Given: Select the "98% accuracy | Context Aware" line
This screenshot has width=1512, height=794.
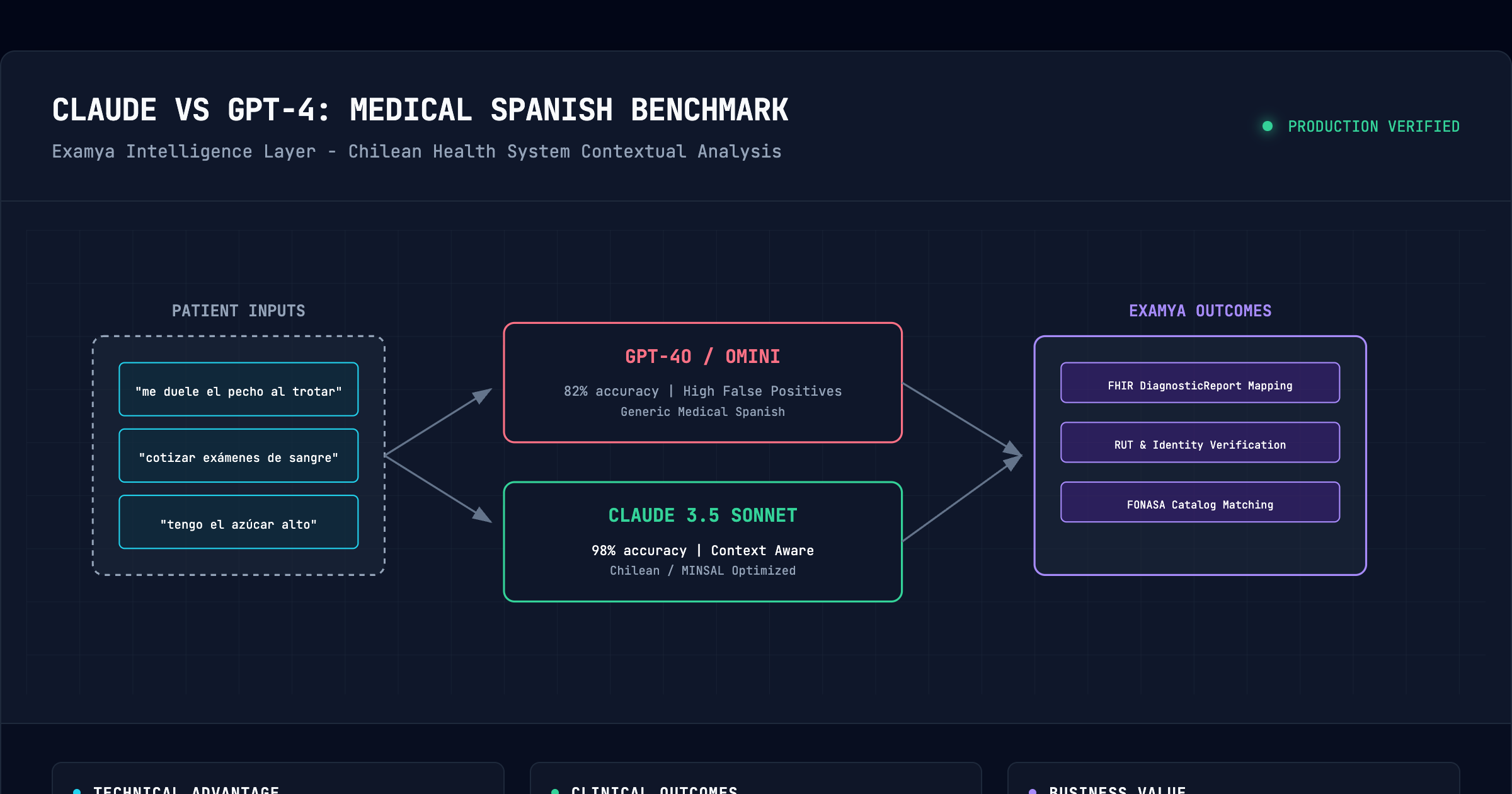Looking at the screenshot, I should [702, 551].
